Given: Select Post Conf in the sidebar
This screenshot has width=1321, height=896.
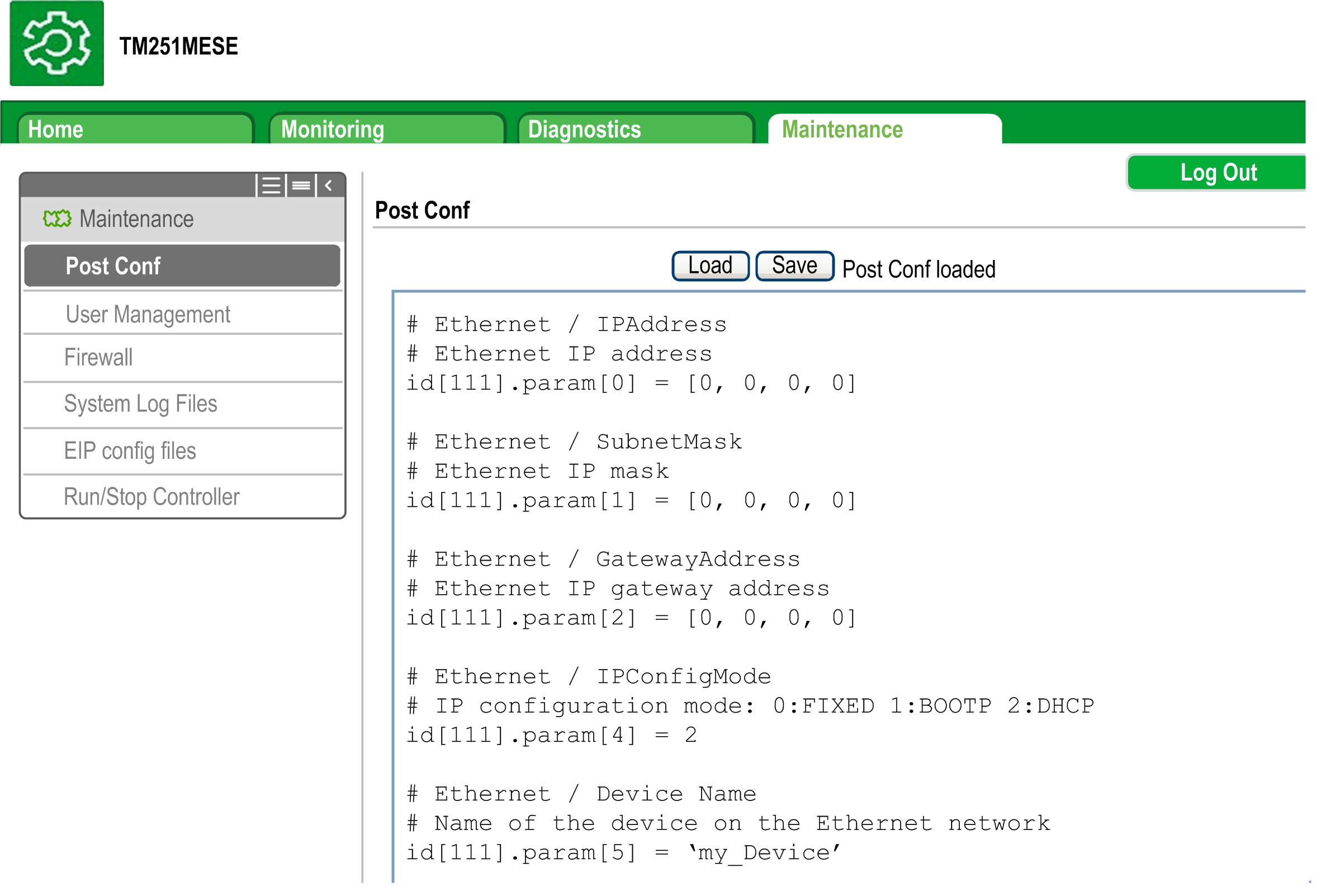Looking at the screenshot, I should click(182, 266).
